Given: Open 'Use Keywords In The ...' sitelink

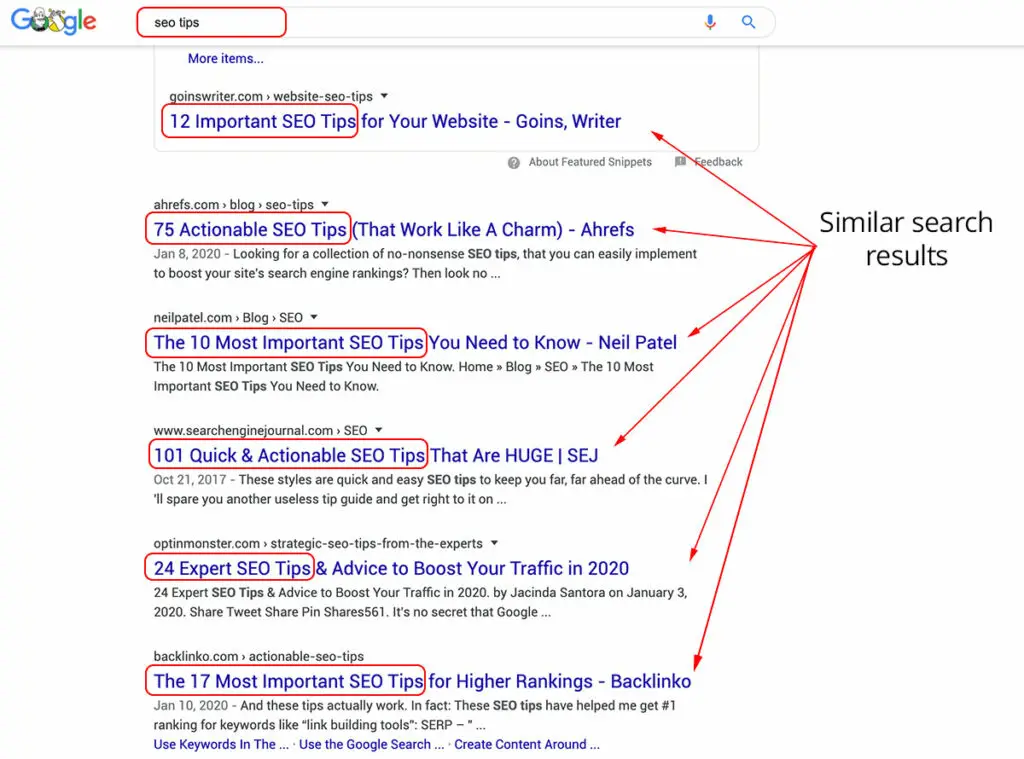Looking at the screenshot, I should pyautogui.click(x=221, y=745).
